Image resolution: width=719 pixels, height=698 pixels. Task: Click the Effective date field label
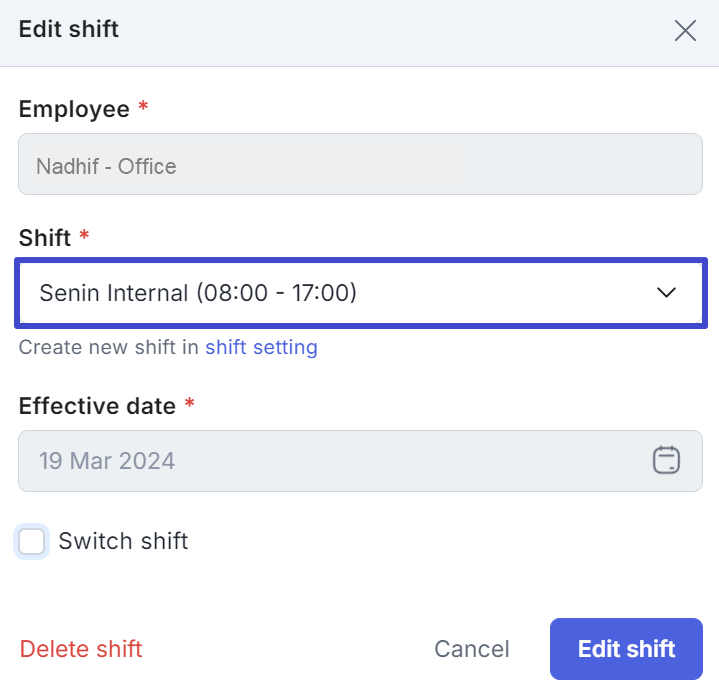pyautogui.click(x=97, y=406)
